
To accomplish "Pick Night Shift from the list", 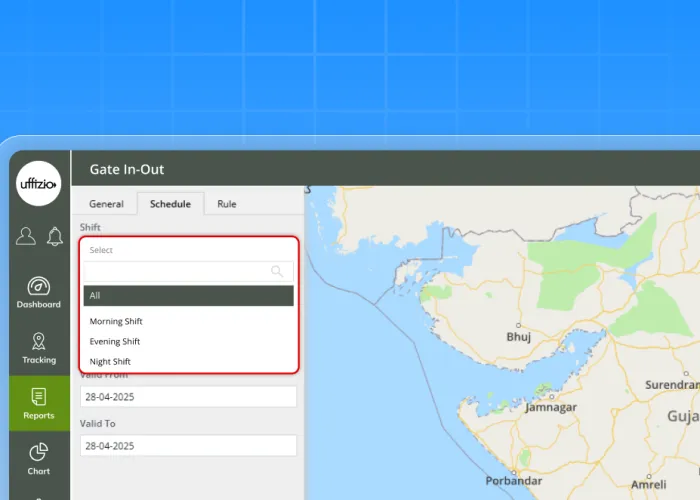I will click(x=110, y=362).
